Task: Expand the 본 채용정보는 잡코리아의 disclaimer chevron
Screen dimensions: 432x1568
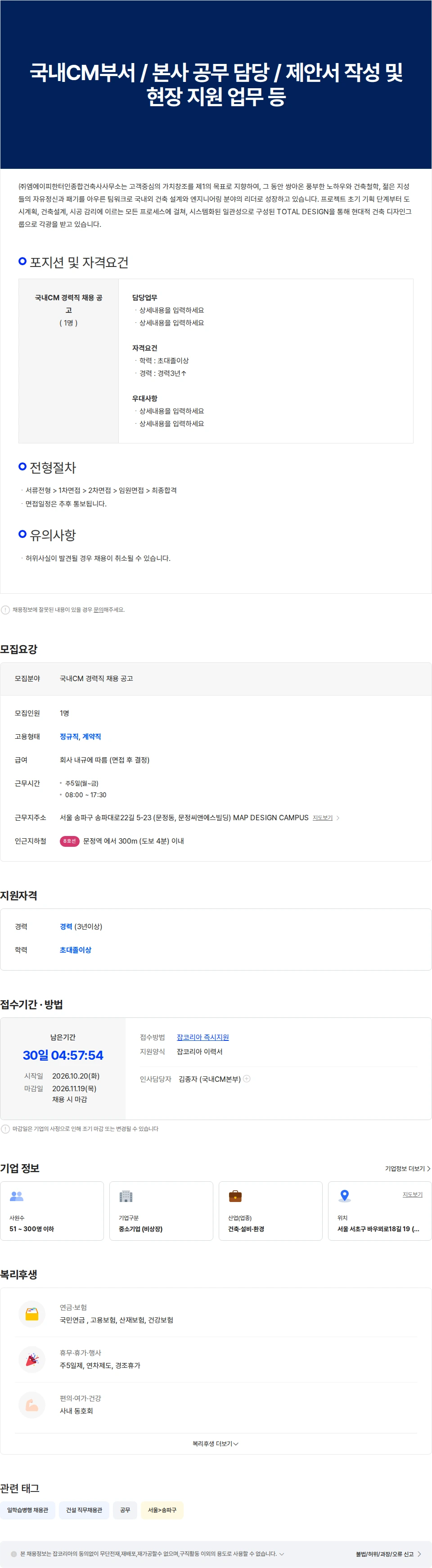Action: click(281, 1554)
